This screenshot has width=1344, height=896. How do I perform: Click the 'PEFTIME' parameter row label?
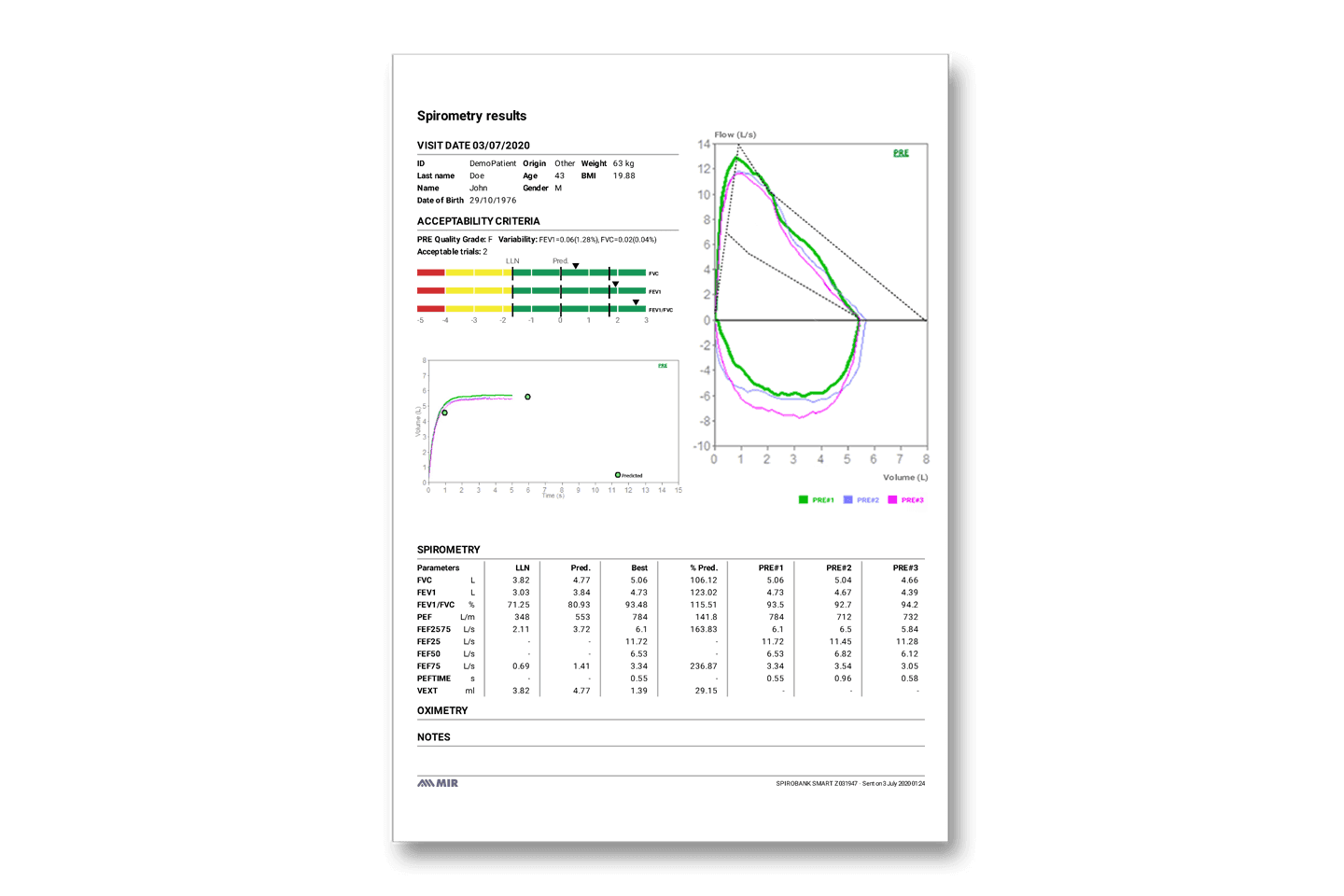coord(434,679)
